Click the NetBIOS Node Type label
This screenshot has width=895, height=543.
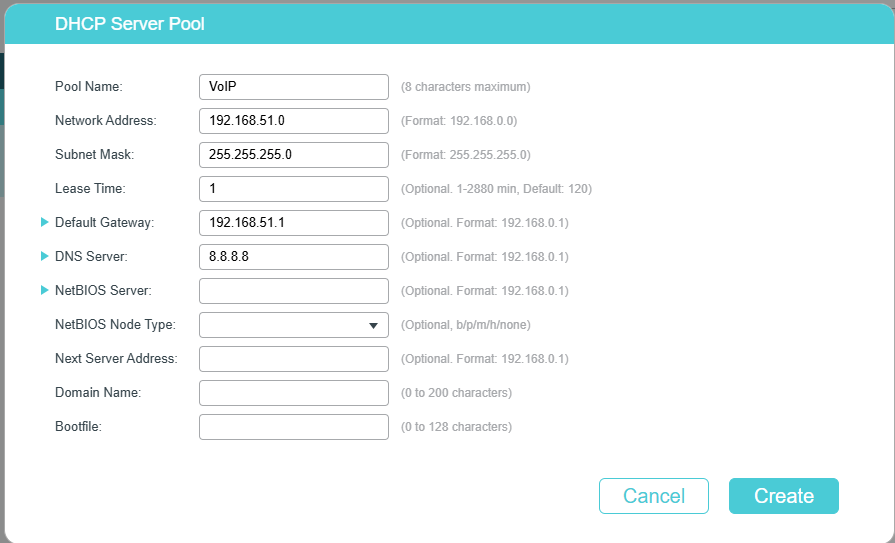click(115, 324)
